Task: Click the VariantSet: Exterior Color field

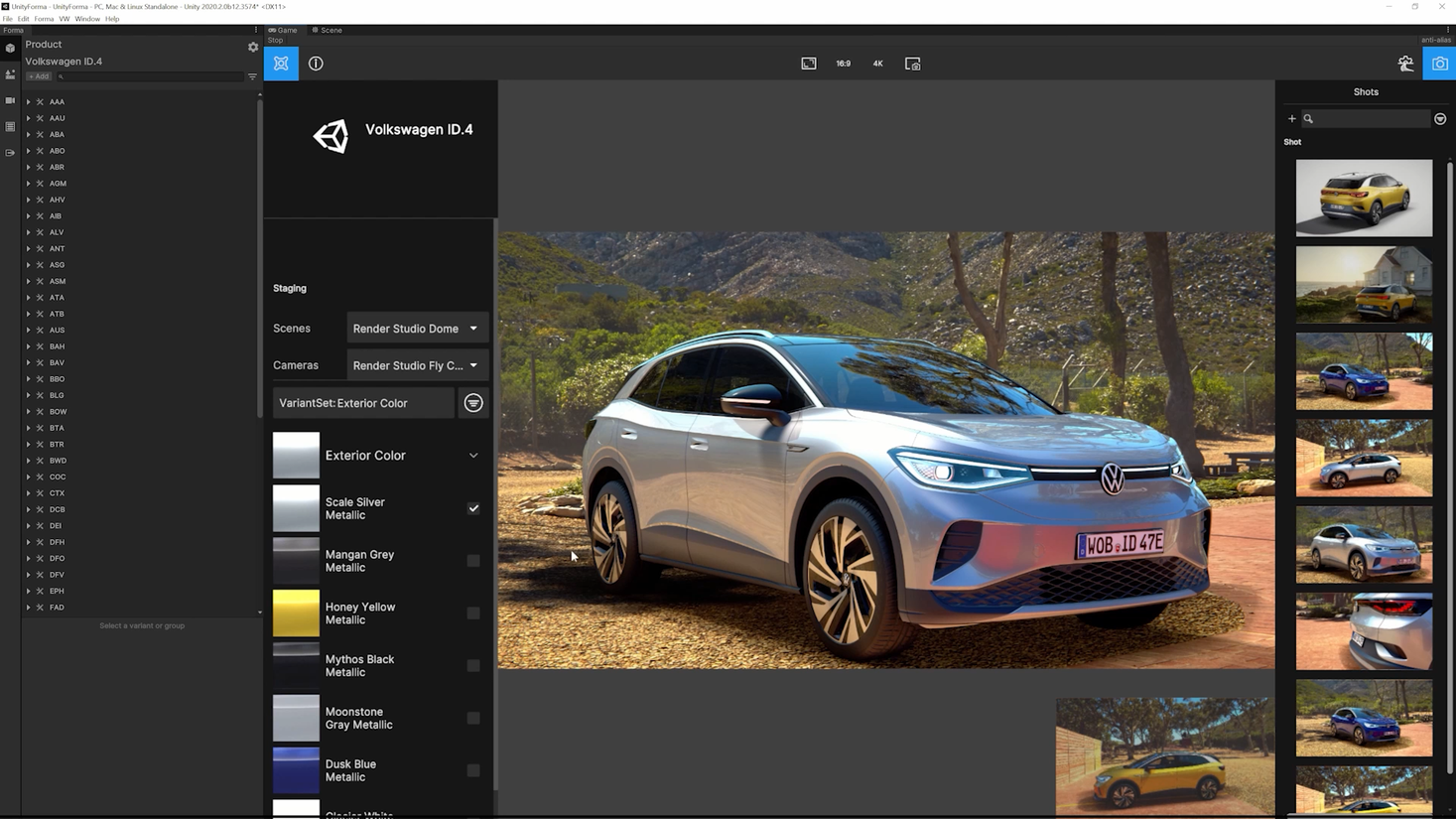Action: click(363, 403)
